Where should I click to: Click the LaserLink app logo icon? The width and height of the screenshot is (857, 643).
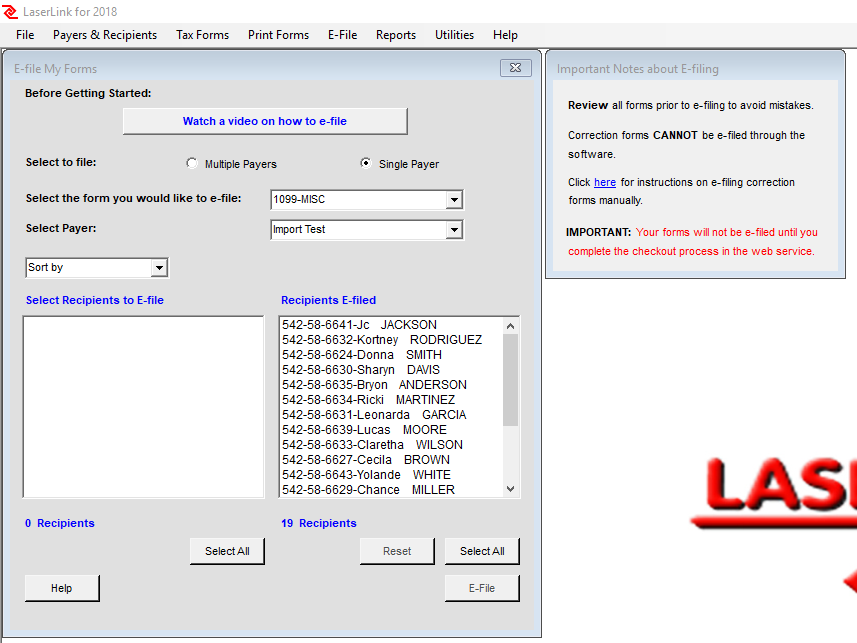[10, 11]
